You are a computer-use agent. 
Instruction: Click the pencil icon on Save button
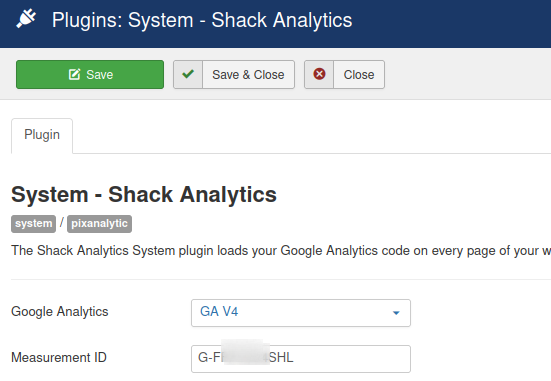tap(74, 75)
